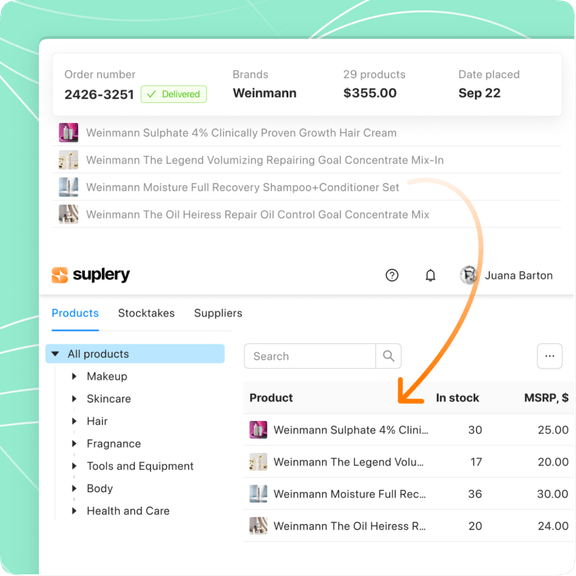Click Weinmann The Legend Volumizing order item
The width and height of the screenshot is (576, 576).
(265, 160)
